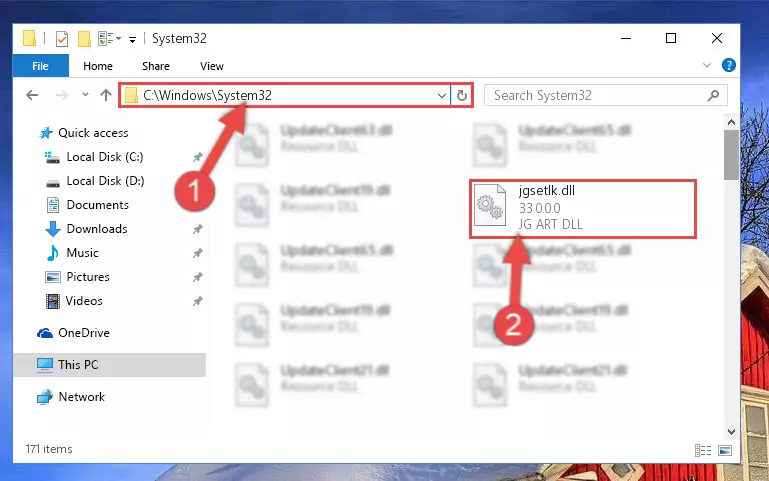Image resolution: width=769 pixels, height=481 pixels.
Task: Minimize the System32 window
Action: [626, 38]
